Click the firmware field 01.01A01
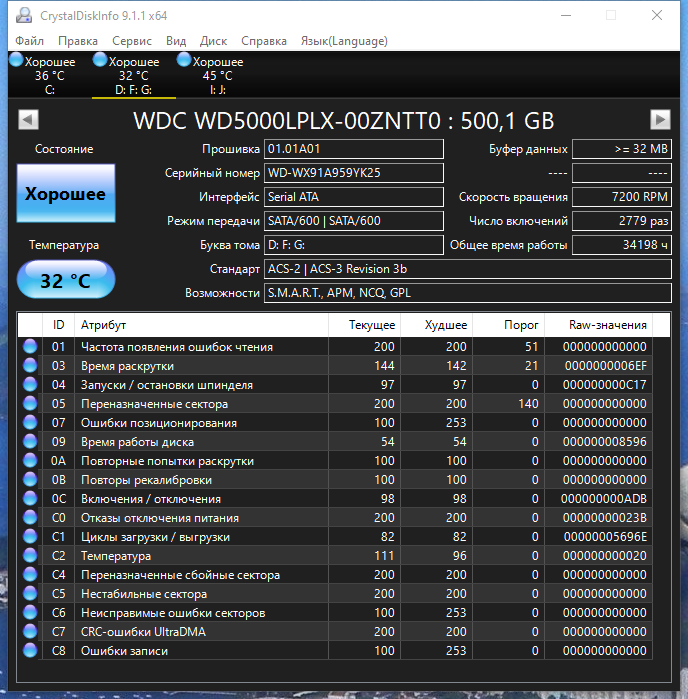 pos(354,149)
